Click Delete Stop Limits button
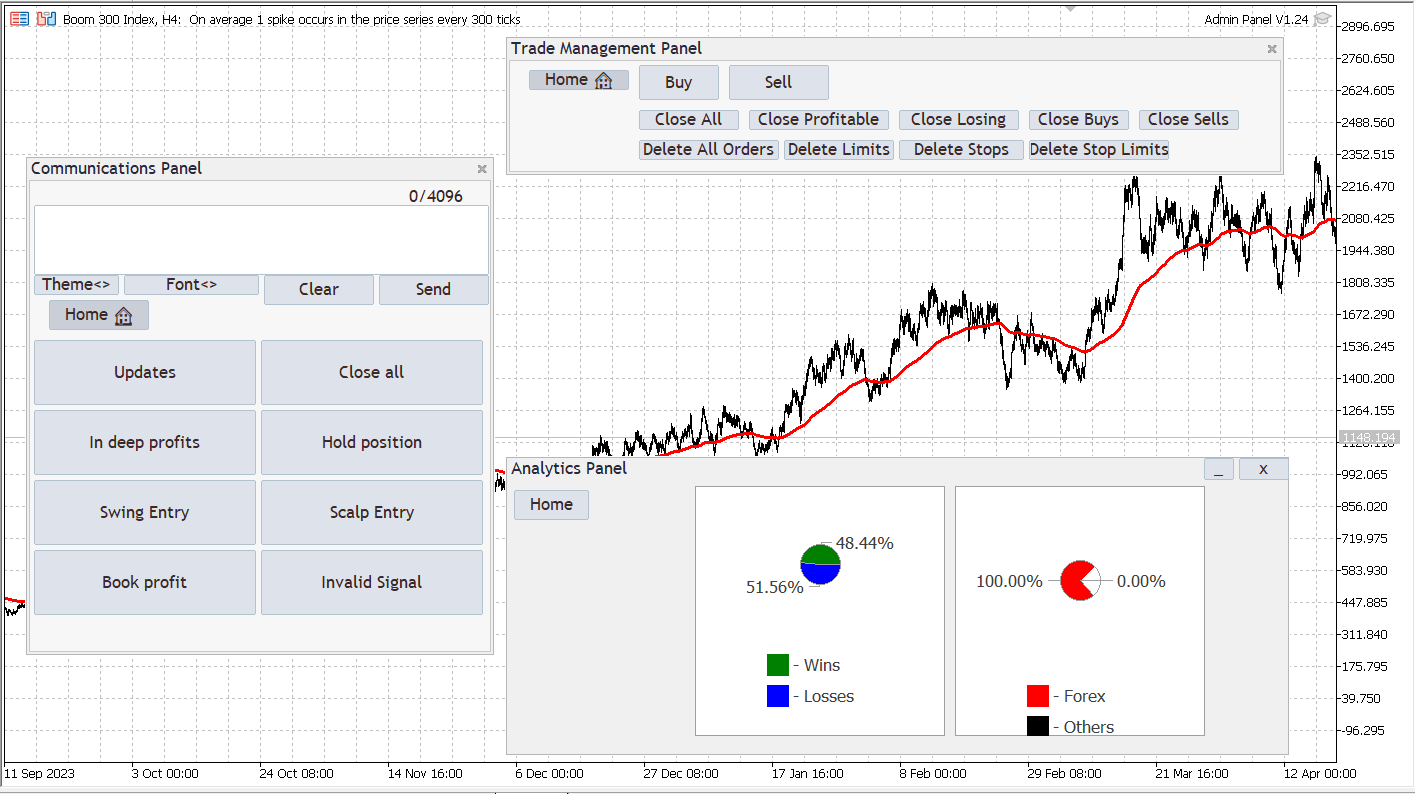 pos(1099,150)
